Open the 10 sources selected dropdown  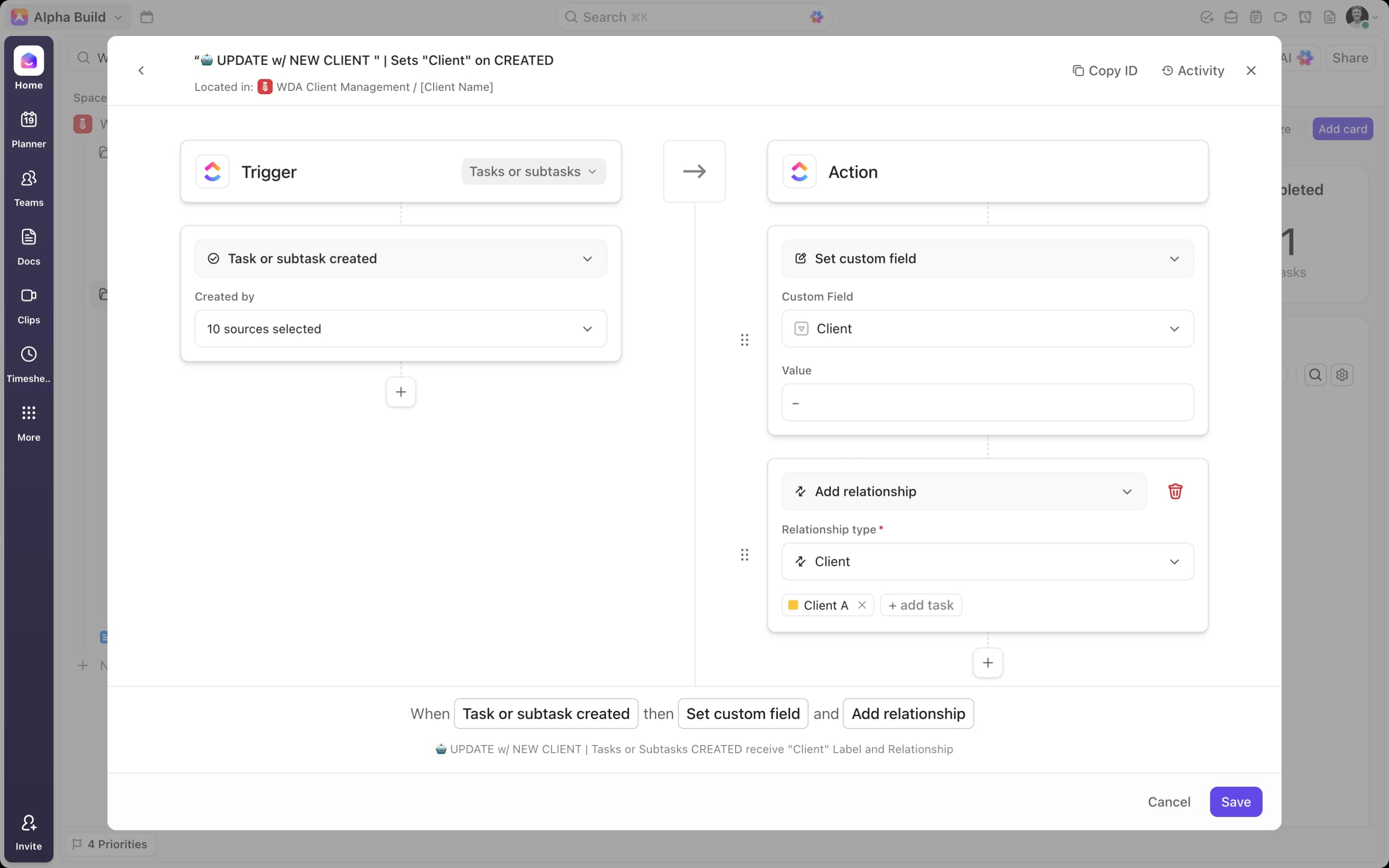tap(400, 328)
